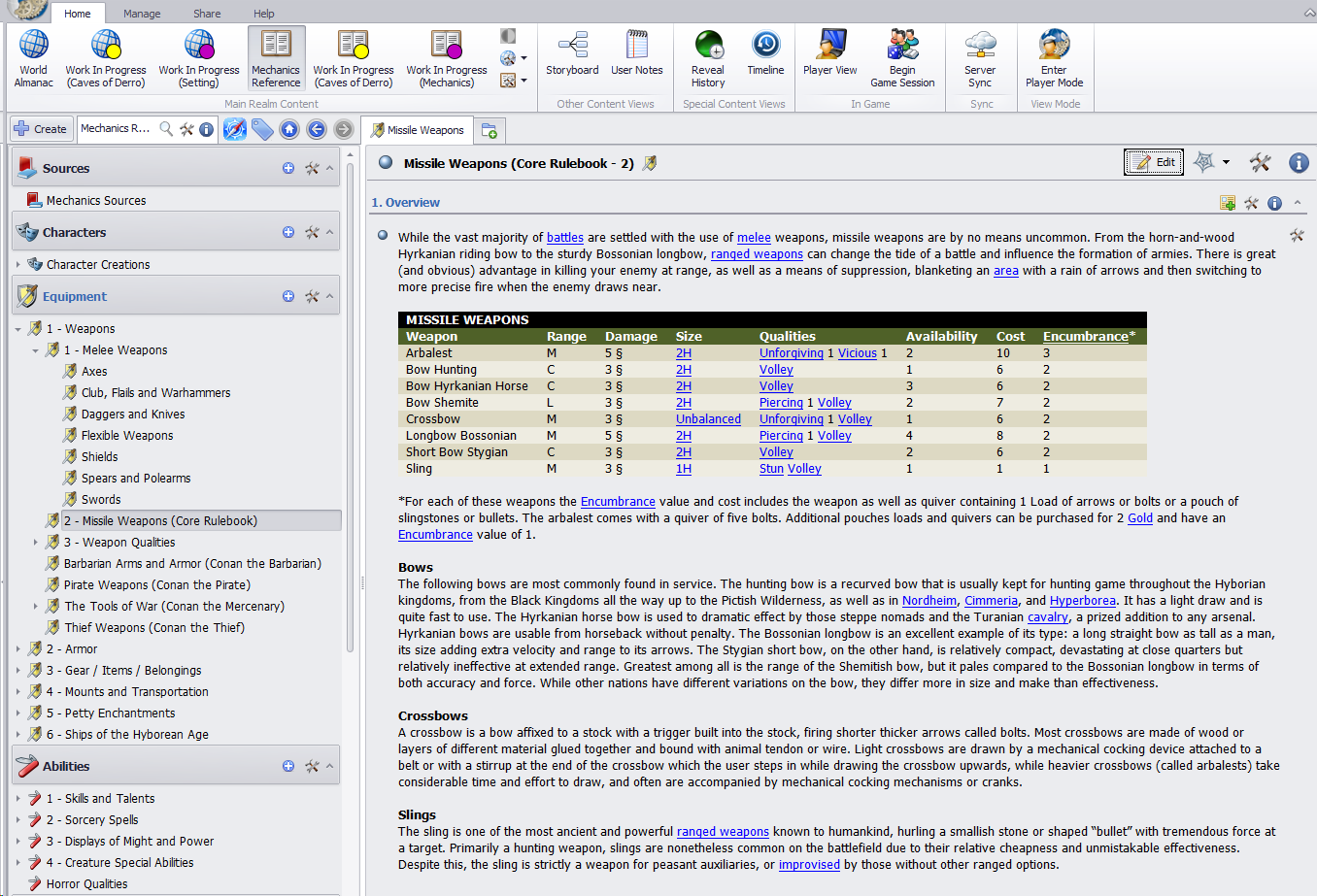Screen dimensions: 1317x896
Task: Expand the Armor tree node
Action: click(x=18, y=649)
